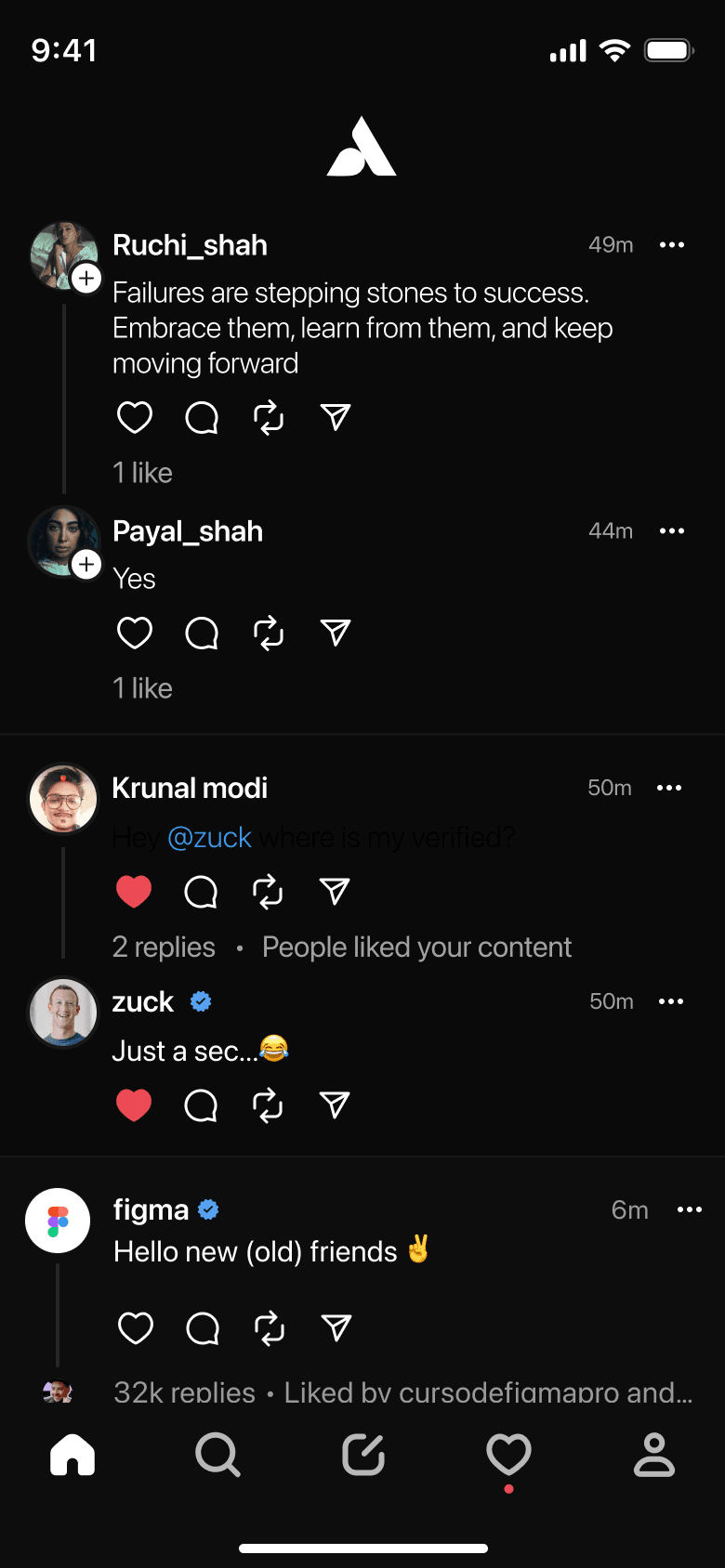Open the @zuck mention link
Viewport: 725px width, 1568px height.
click(x=209, y=838)
